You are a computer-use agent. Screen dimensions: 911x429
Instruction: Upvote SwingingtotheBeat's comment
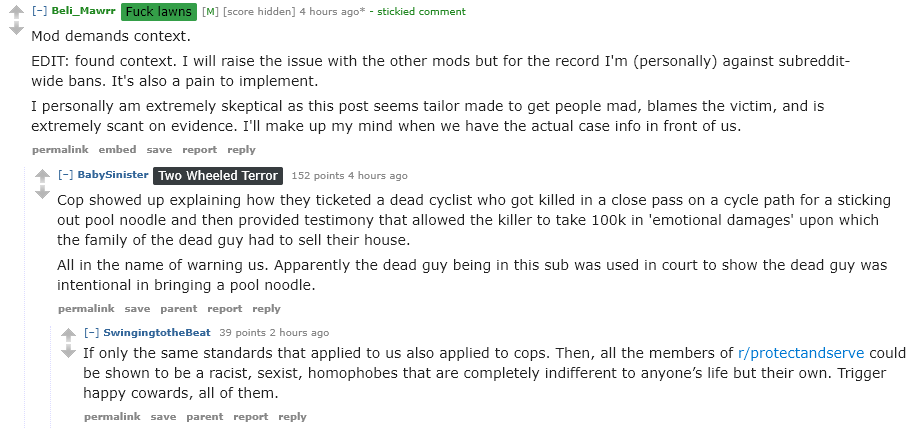tap(69, 334)
